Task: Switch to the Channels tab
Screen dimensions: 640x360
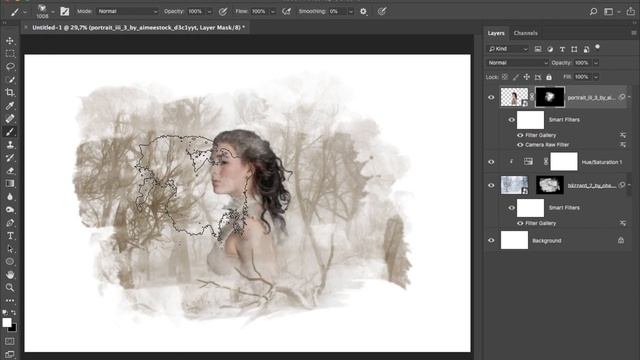Action: 525,33
